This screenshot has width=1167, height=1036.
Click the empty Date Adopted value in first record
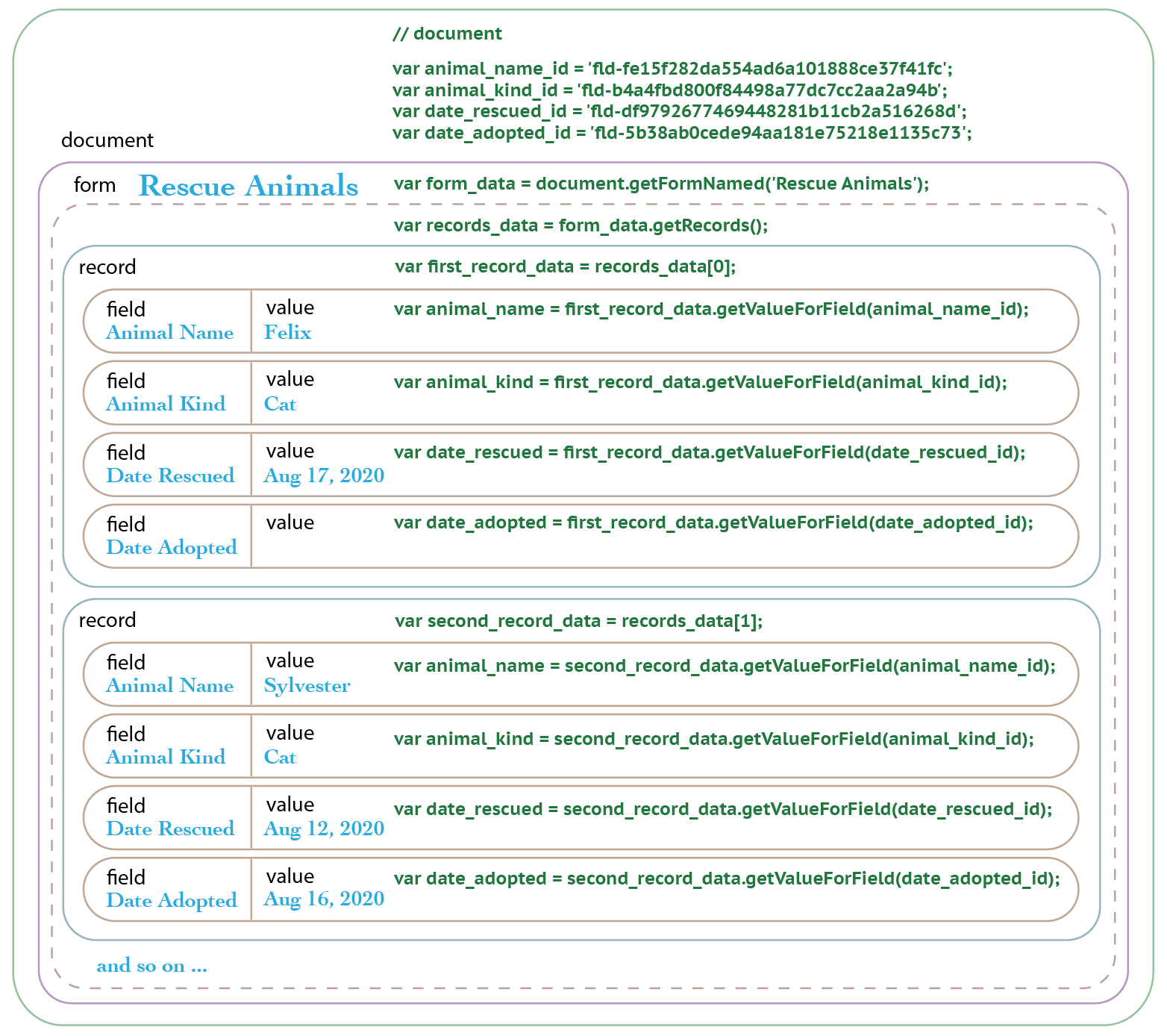[313, 546]
